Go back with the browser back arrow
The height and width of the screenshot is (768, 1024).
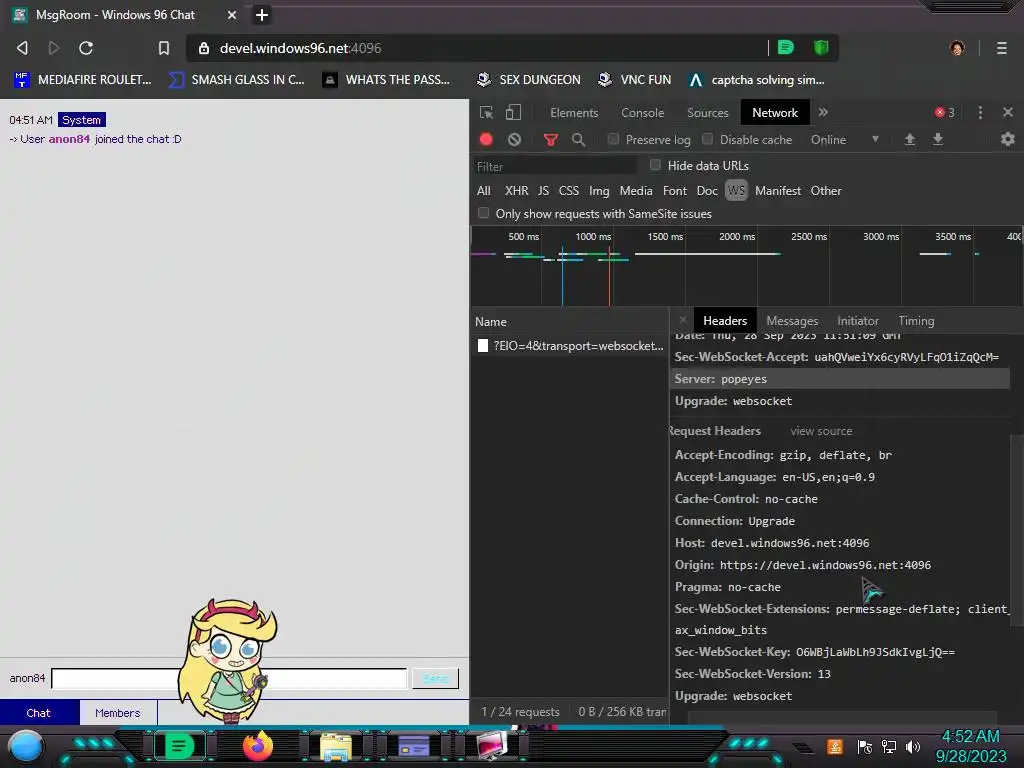22,48
